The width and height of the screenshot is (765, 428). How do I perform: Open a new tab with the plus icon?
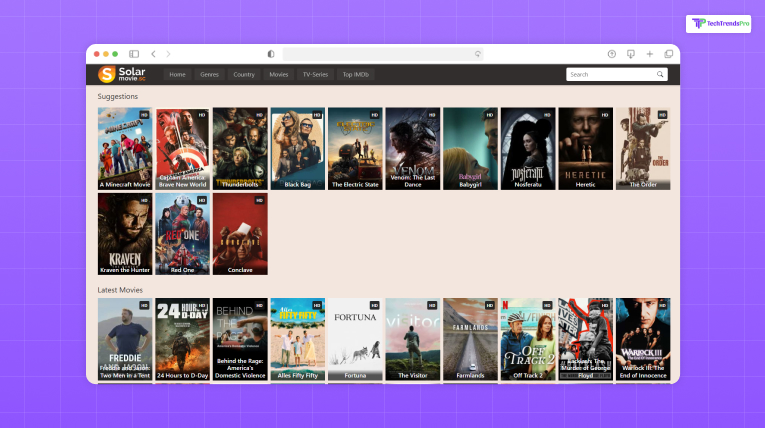click(650, 54)
